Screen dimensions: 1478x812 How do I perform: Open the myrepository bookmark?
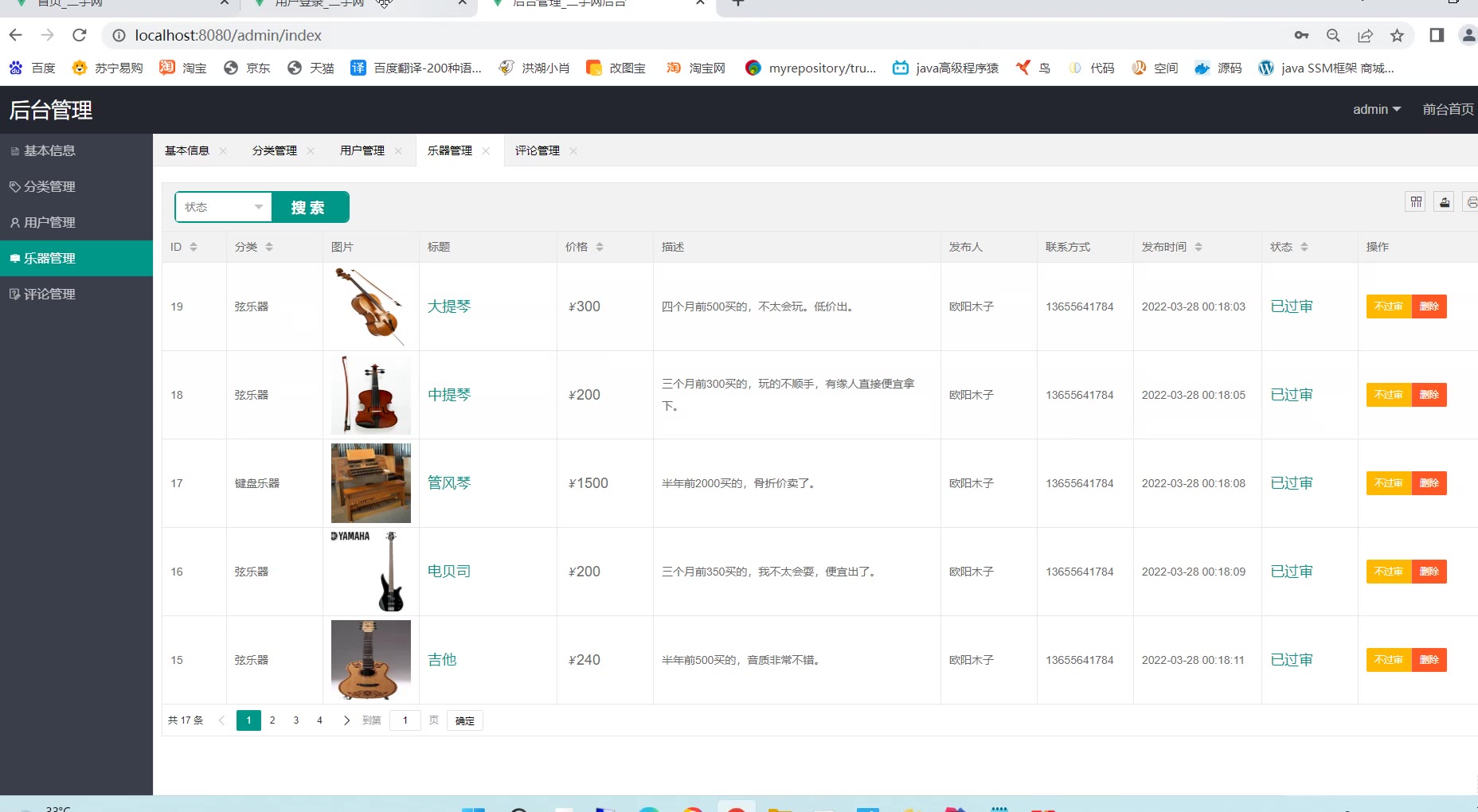coord(811,68)
